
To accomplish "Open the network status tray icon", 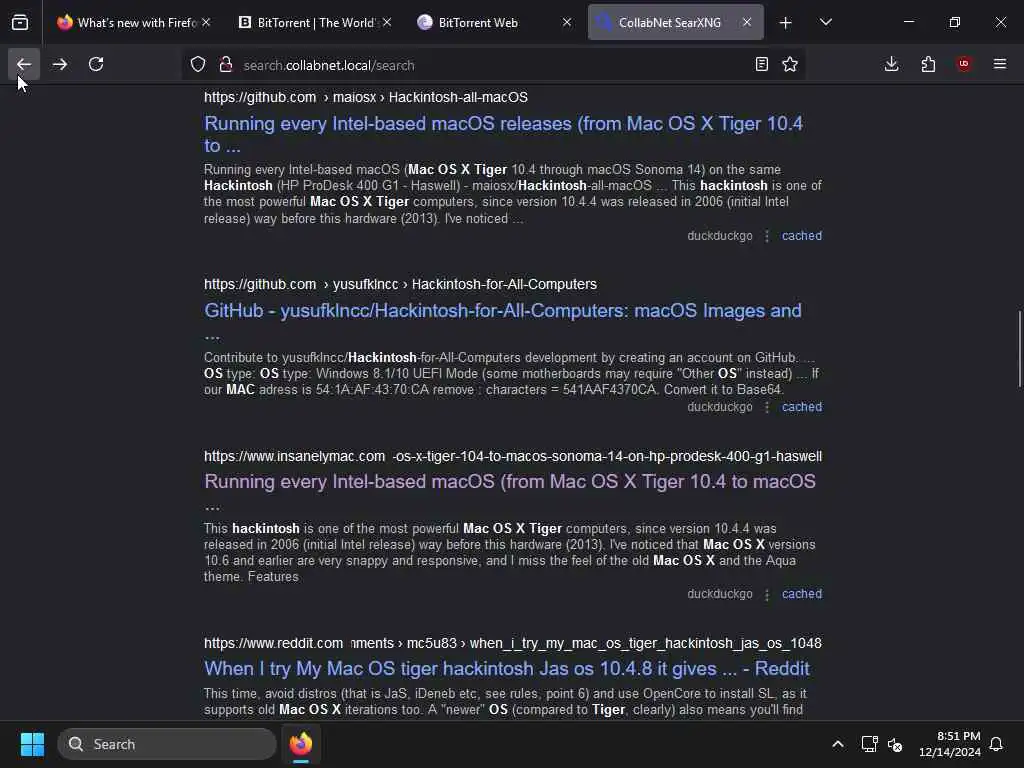I will pyautogui.click(x=869, y=744).
